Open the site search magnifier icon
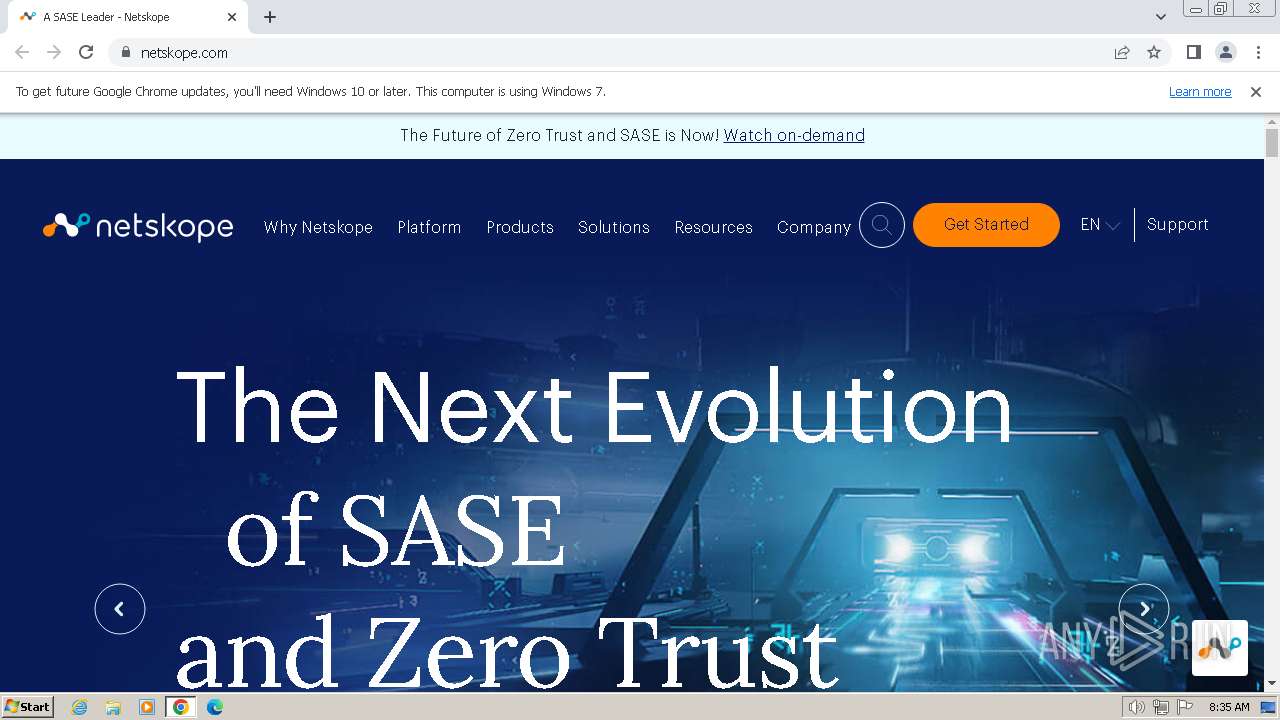Image resolution: width=1280 pixels, height=720 pixels. pyautogui.click(x=882, y=225)
